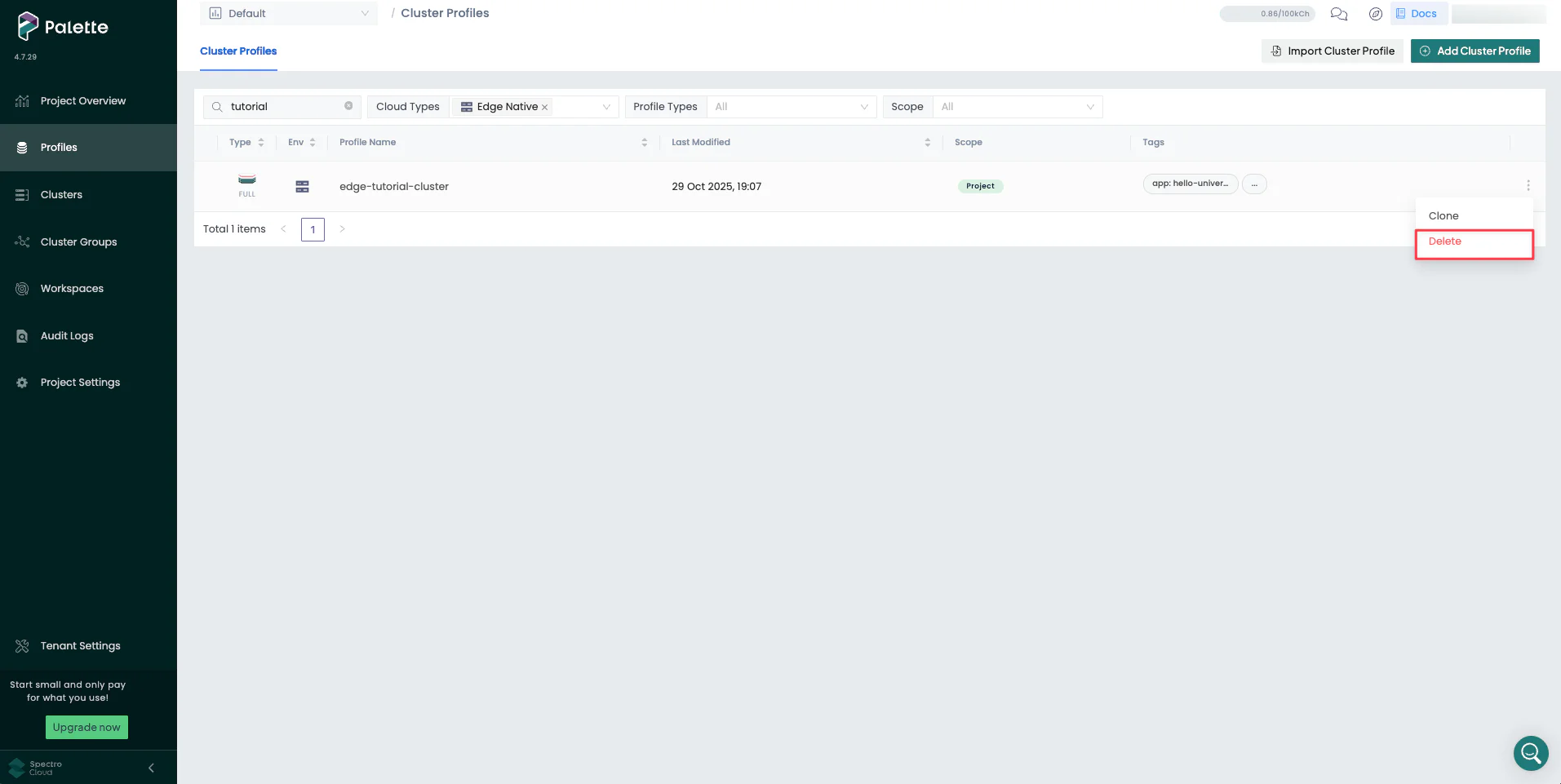View Audit Logs via the sidebar icon
This screenshot has width=1561, height=784.
pyautogui.click(x=67, y=335)
